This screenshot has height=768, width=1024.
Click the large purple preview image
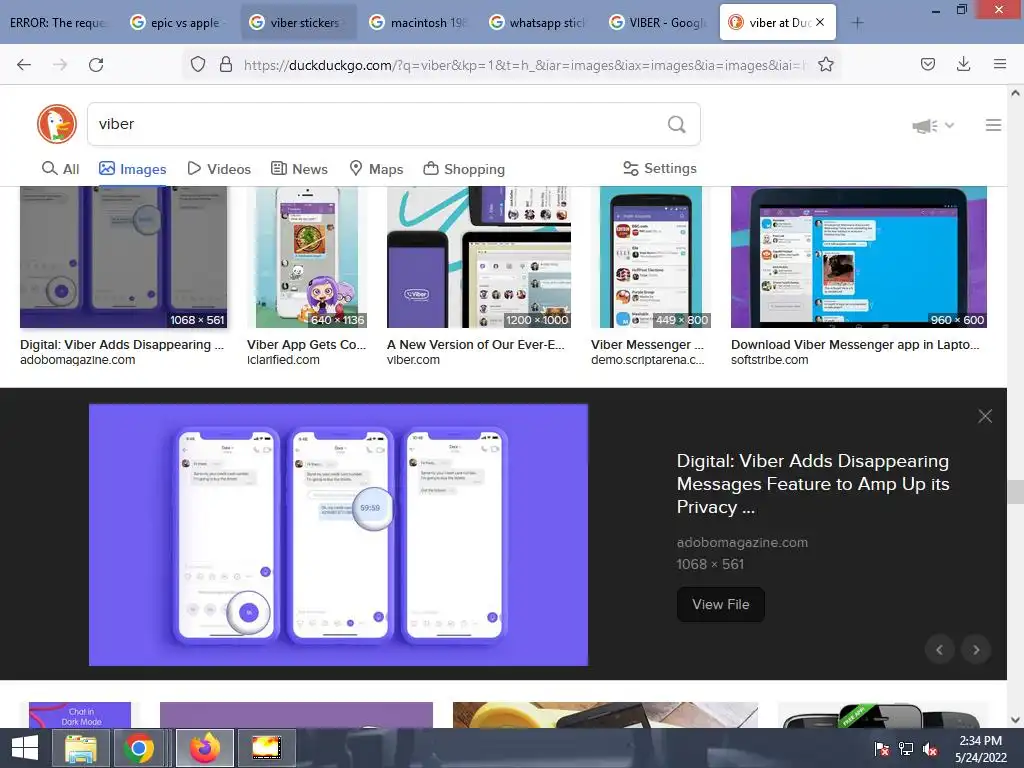(338, 535)
